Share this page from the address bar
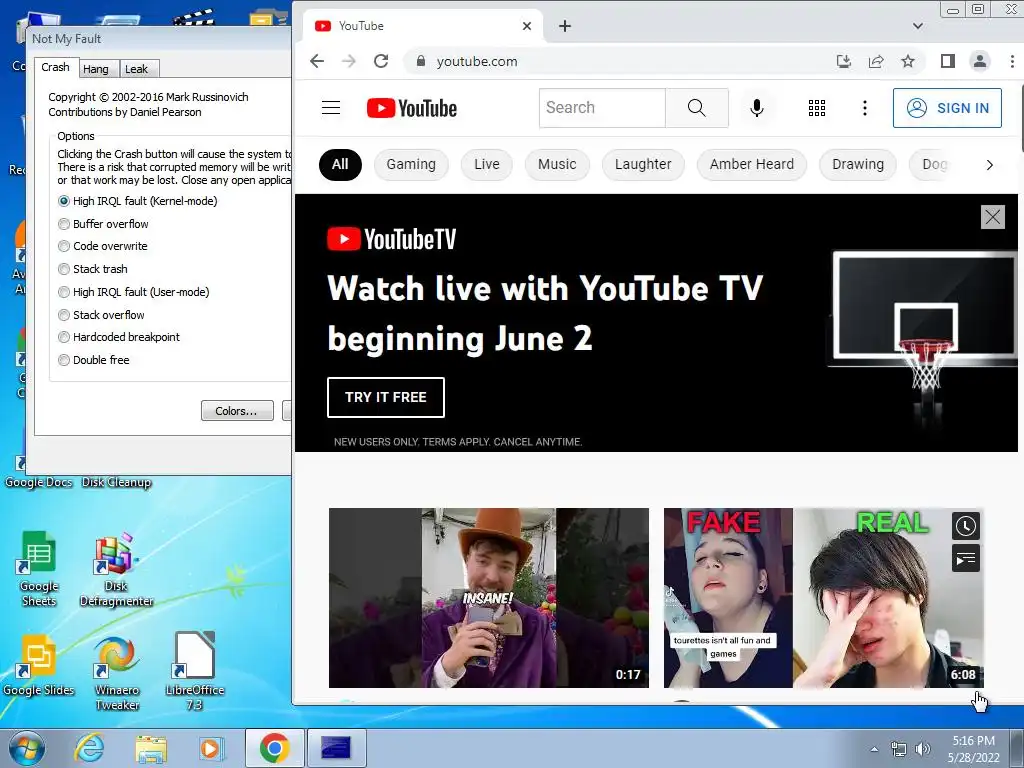Viewport: 1024px width, 768px height. (876, 61)
